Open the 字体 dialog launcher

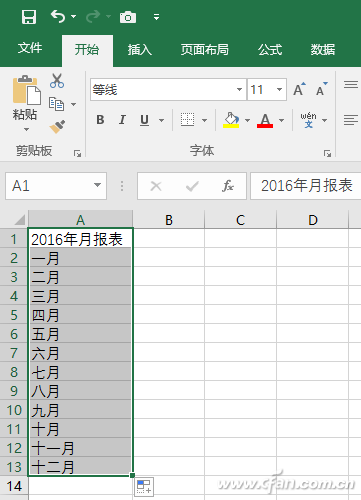point(327,153)
